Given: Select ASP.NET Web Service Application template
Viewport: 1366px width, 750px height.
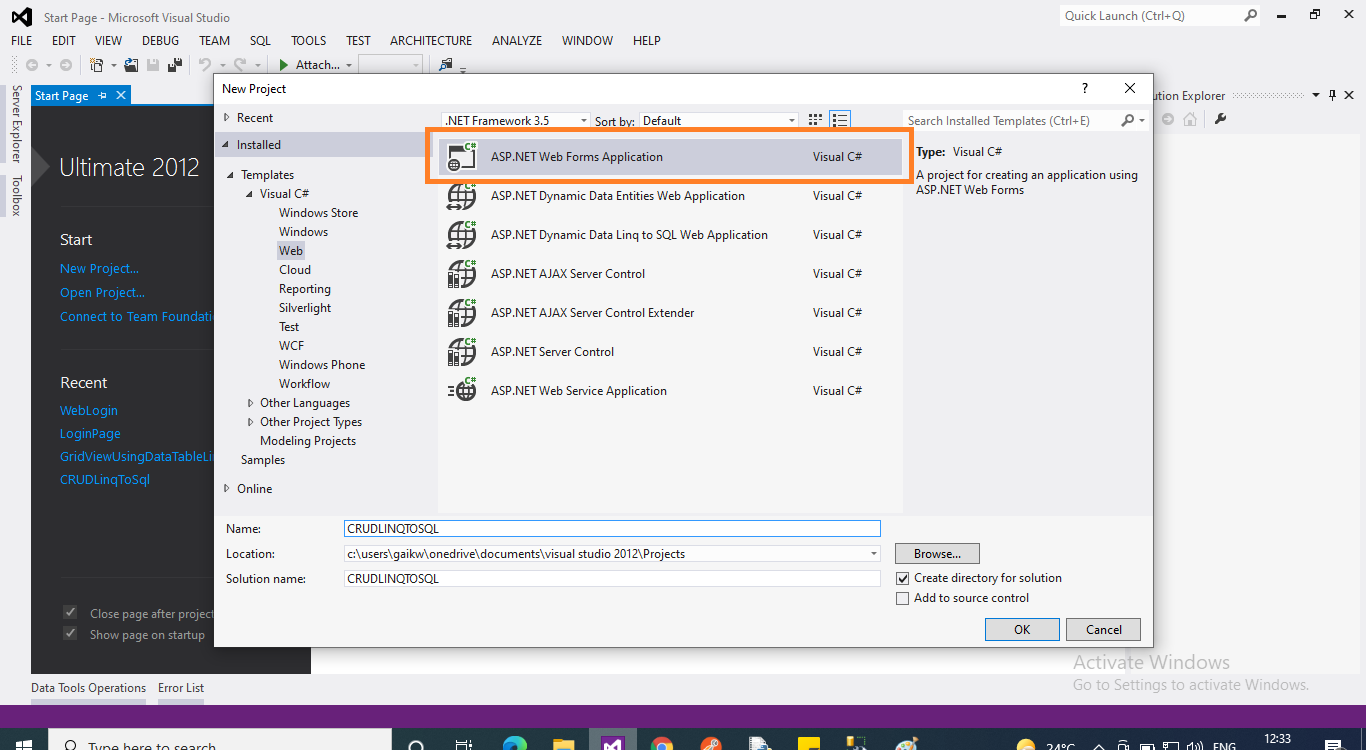Looking at the screenshot, I should [x=670, y=391].
